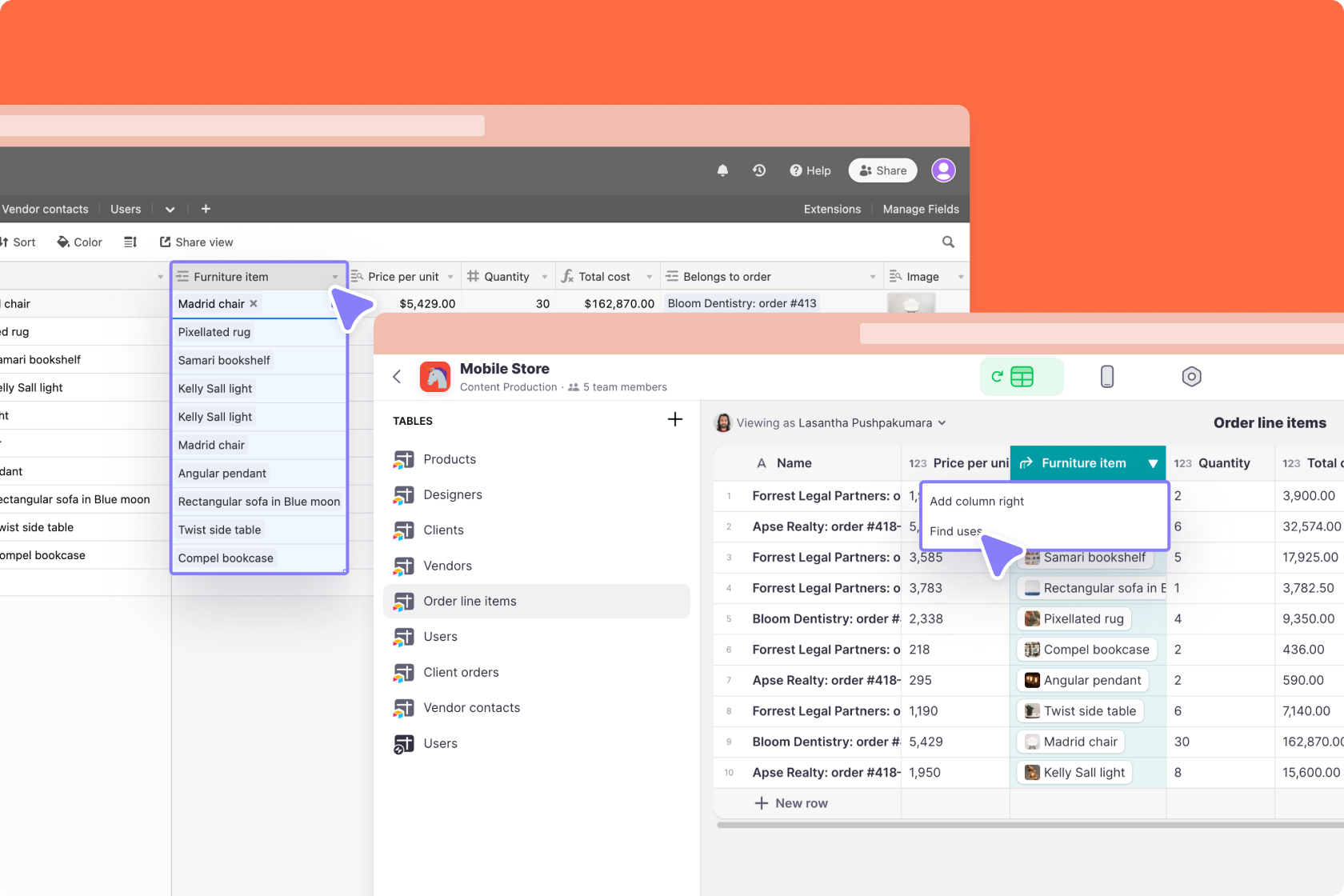Expand the tables list chevron after Users

[x=170, y=210]
